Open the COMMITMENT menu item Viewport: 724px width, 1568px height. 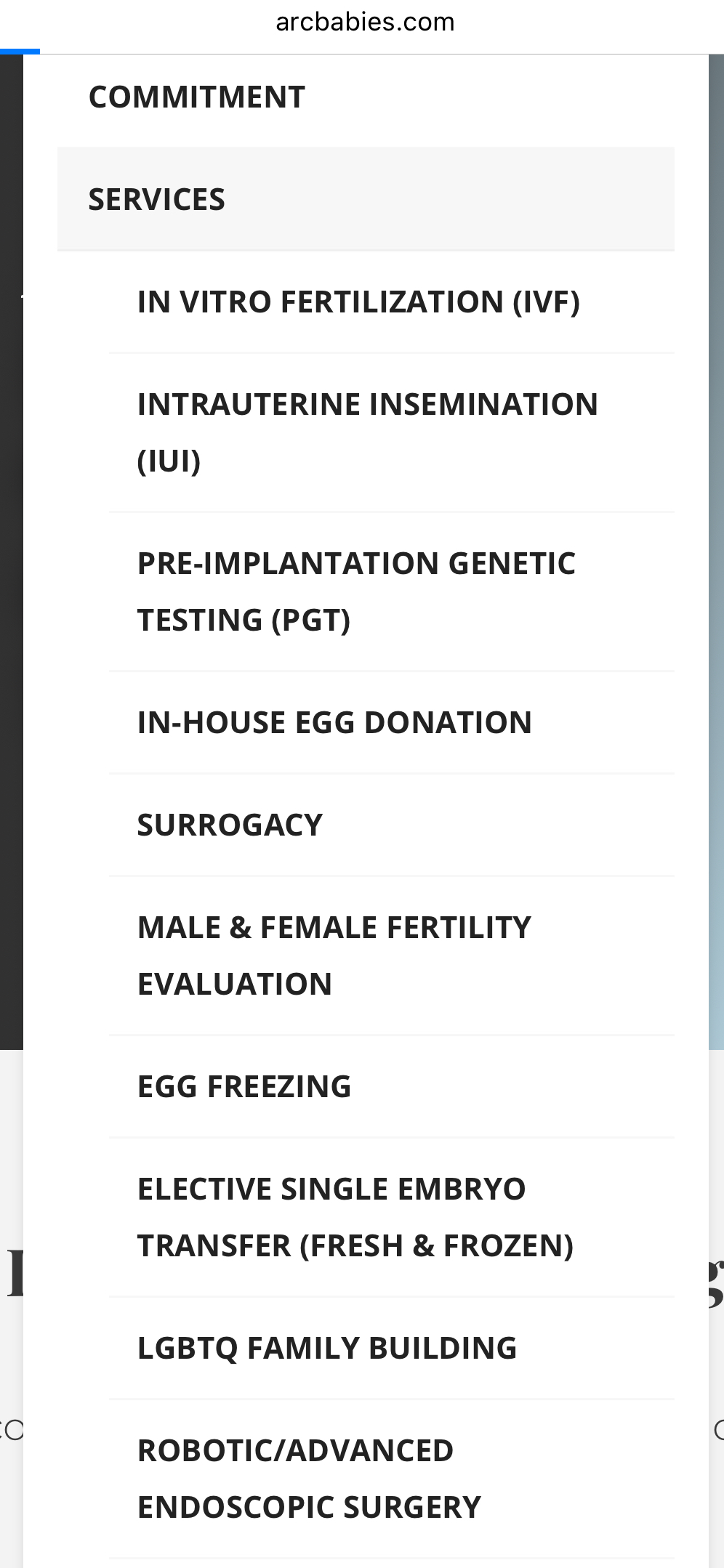366,97
